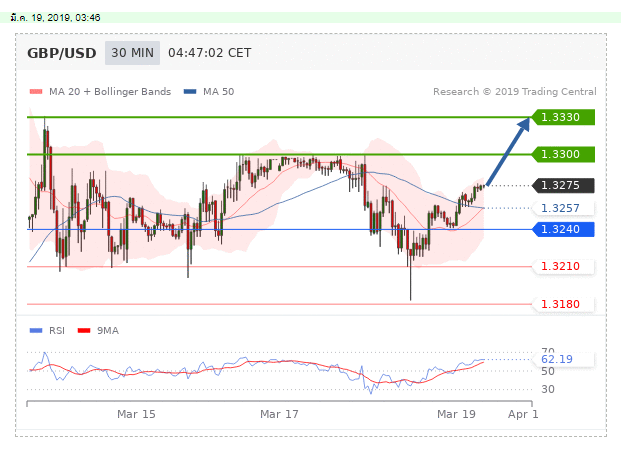Viewport: 621px width, 452px height.
Task: Select the 1.3180 support price label
Action: [x=563, y=304]
